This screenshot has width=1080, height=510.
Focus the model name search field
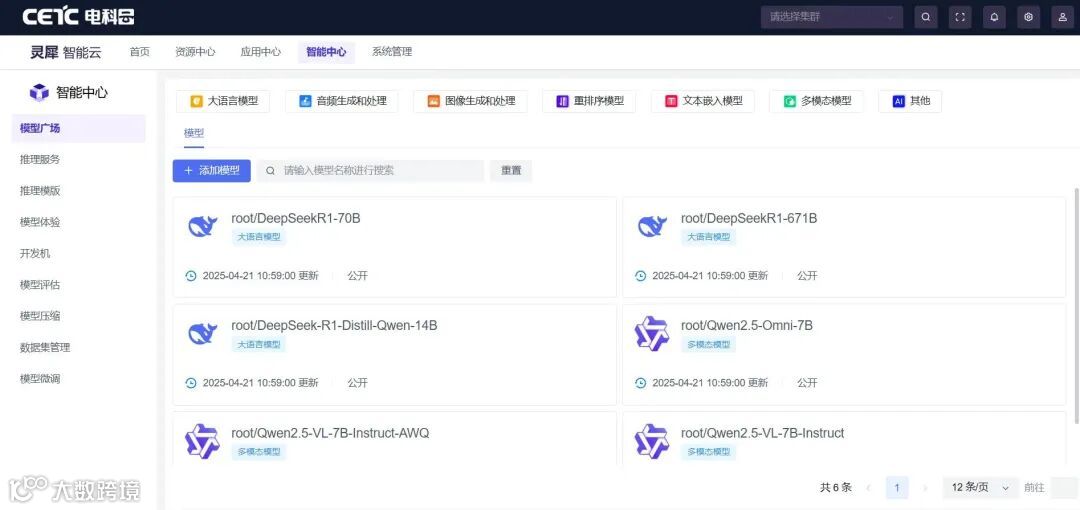click(371, 170)
